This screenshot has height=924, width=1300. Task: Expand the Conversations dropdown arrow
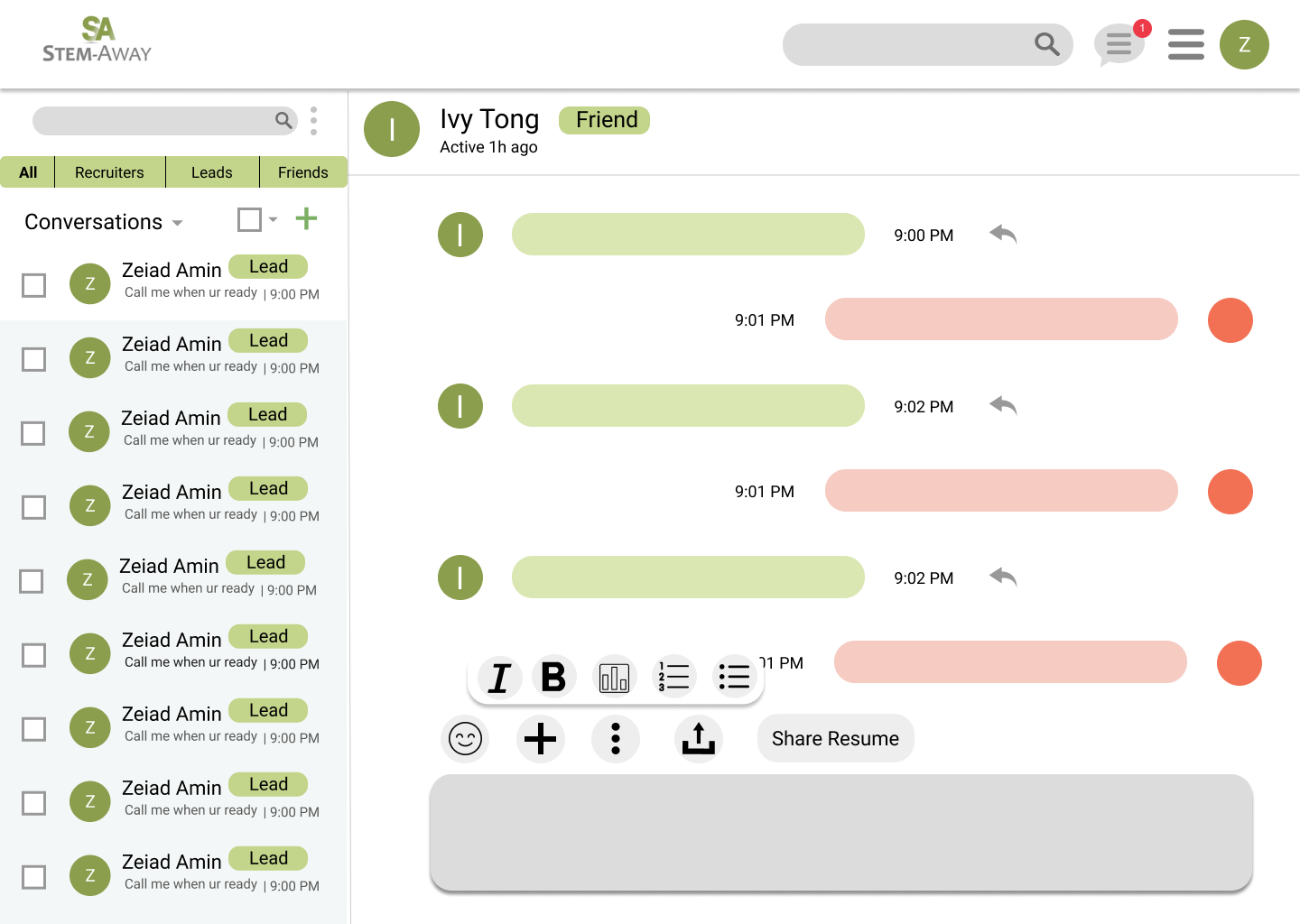178,223
